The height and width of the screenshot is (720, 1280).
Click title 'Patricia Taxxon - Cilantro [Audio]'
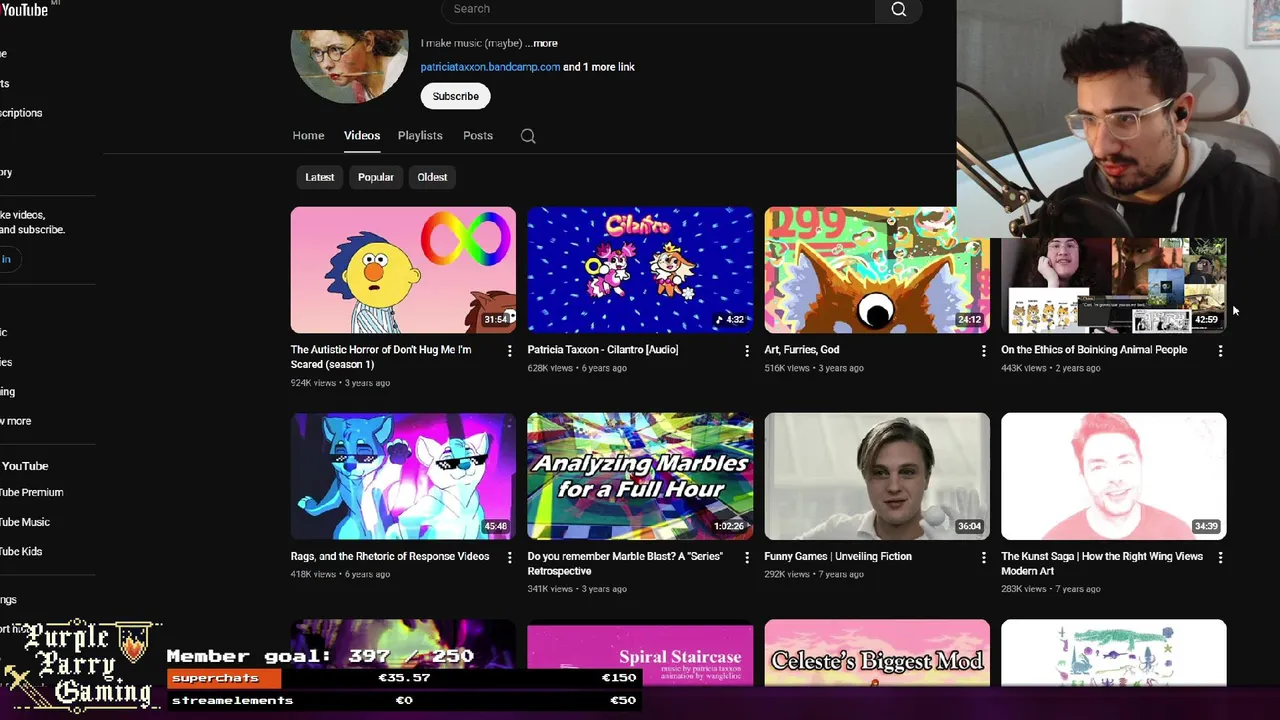(x=603, y=350)
